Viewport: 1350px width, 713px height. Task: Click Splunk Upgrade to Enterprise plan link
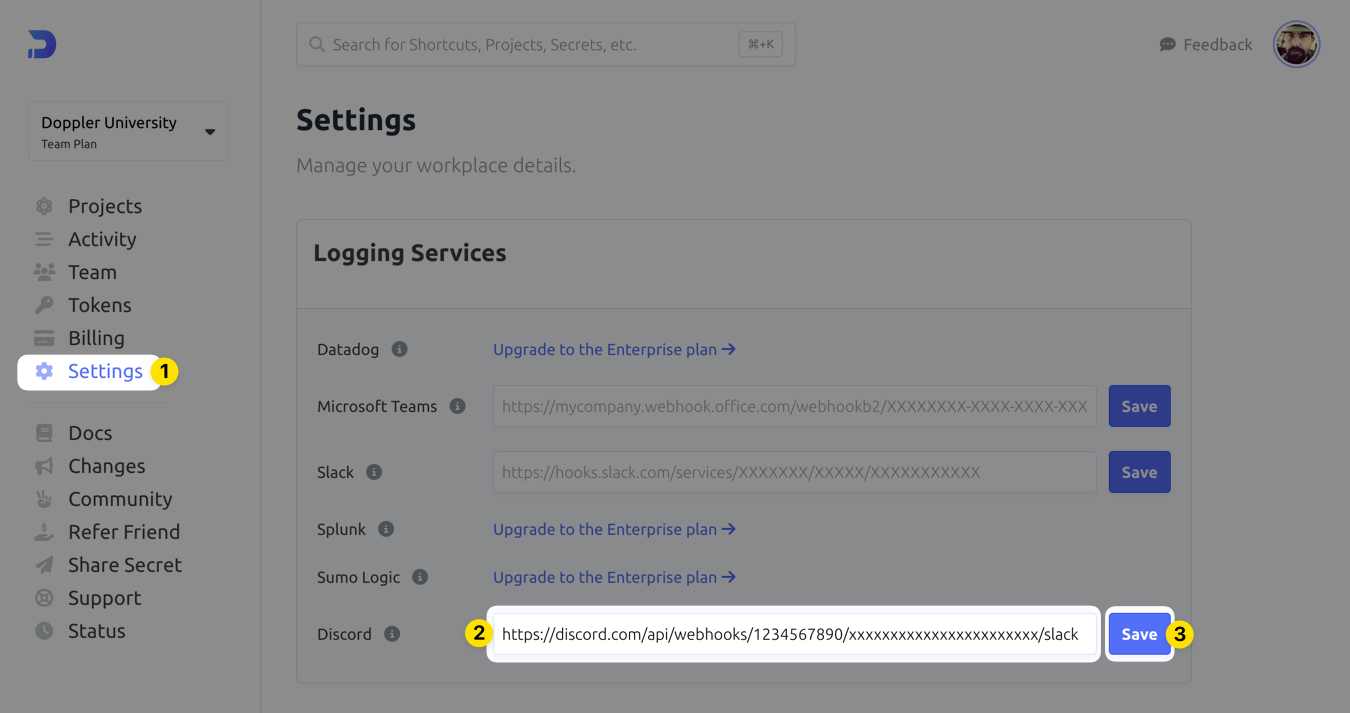click(x=614, y=529)
